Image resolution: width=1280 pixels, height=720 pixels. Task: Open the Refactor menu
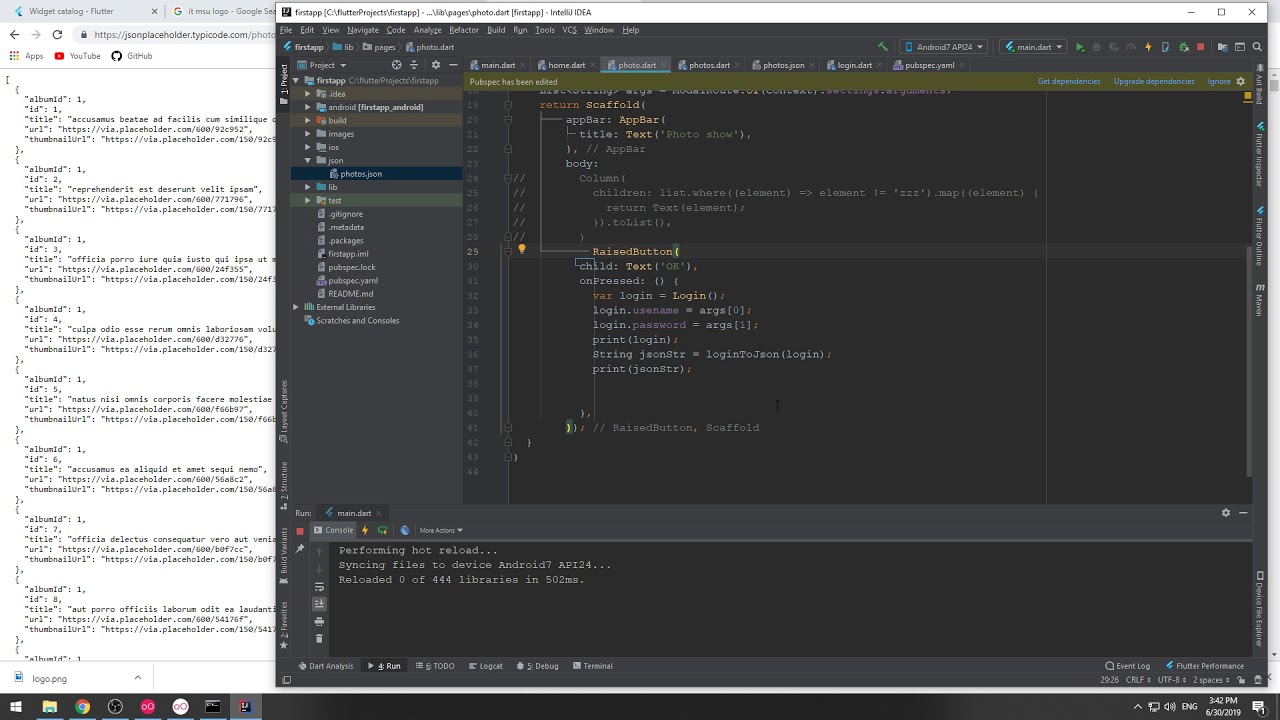tap(464, 30)
